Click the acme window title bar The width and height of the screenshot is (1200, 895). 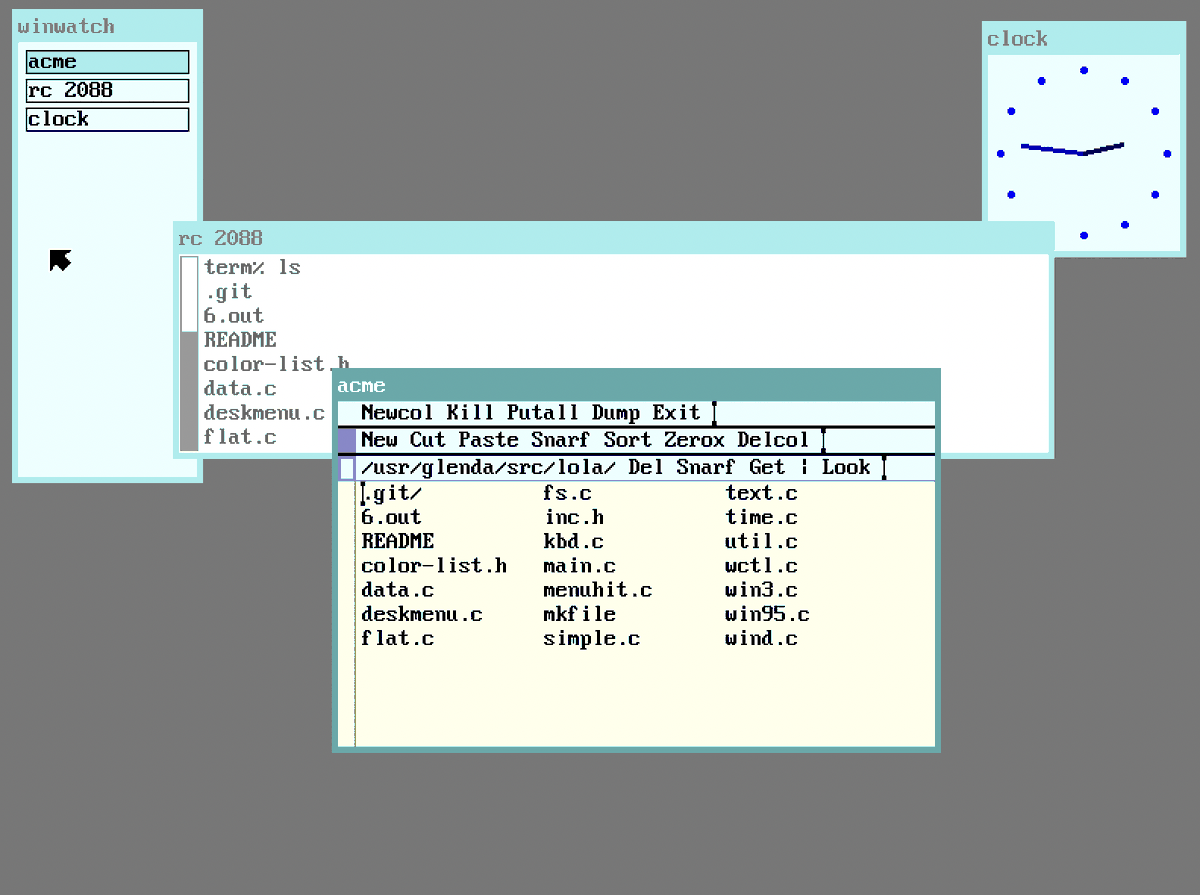[636, 386]
